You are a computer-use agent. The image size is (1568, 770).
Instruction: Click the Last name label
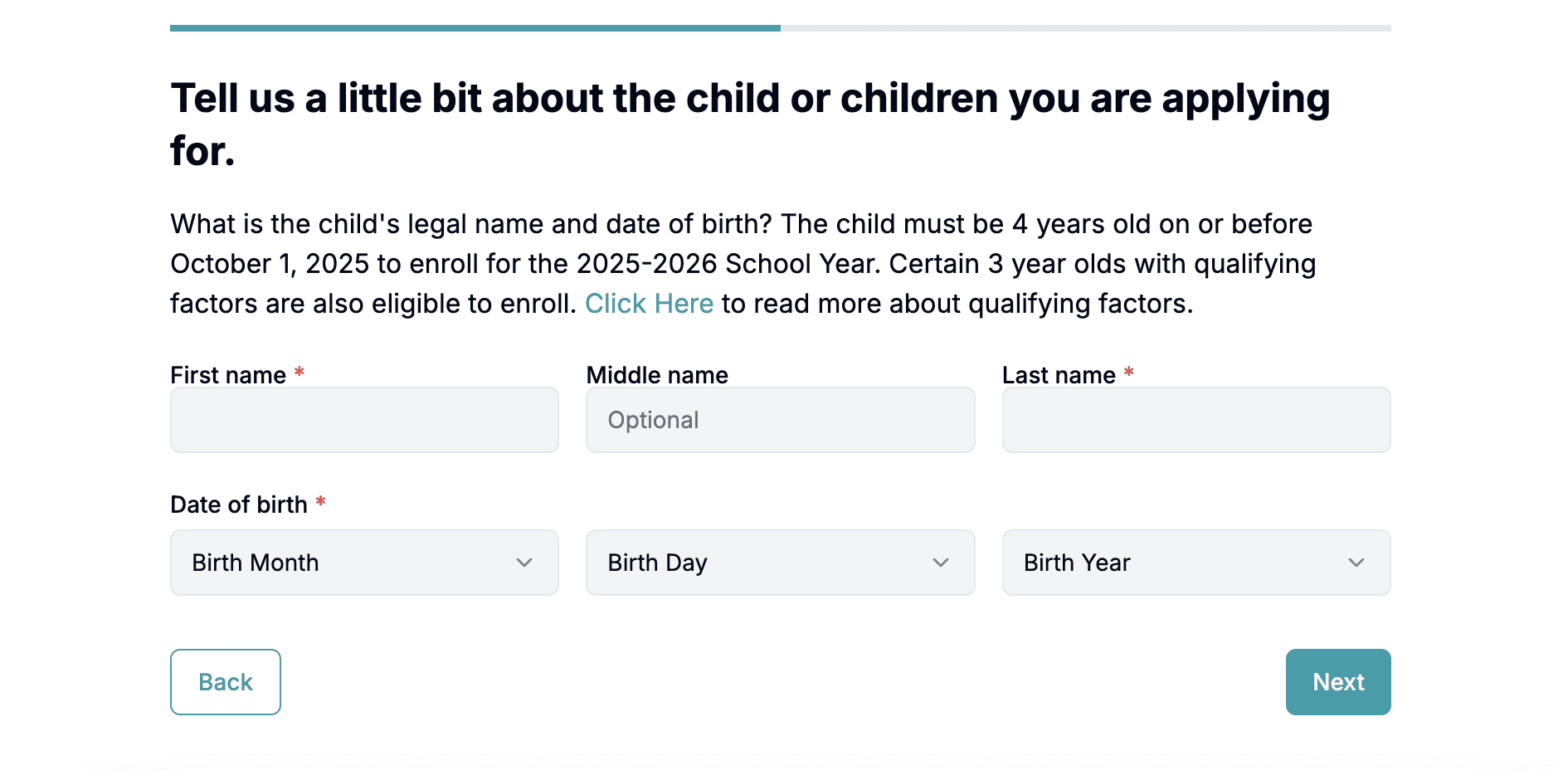[1059, 375]
